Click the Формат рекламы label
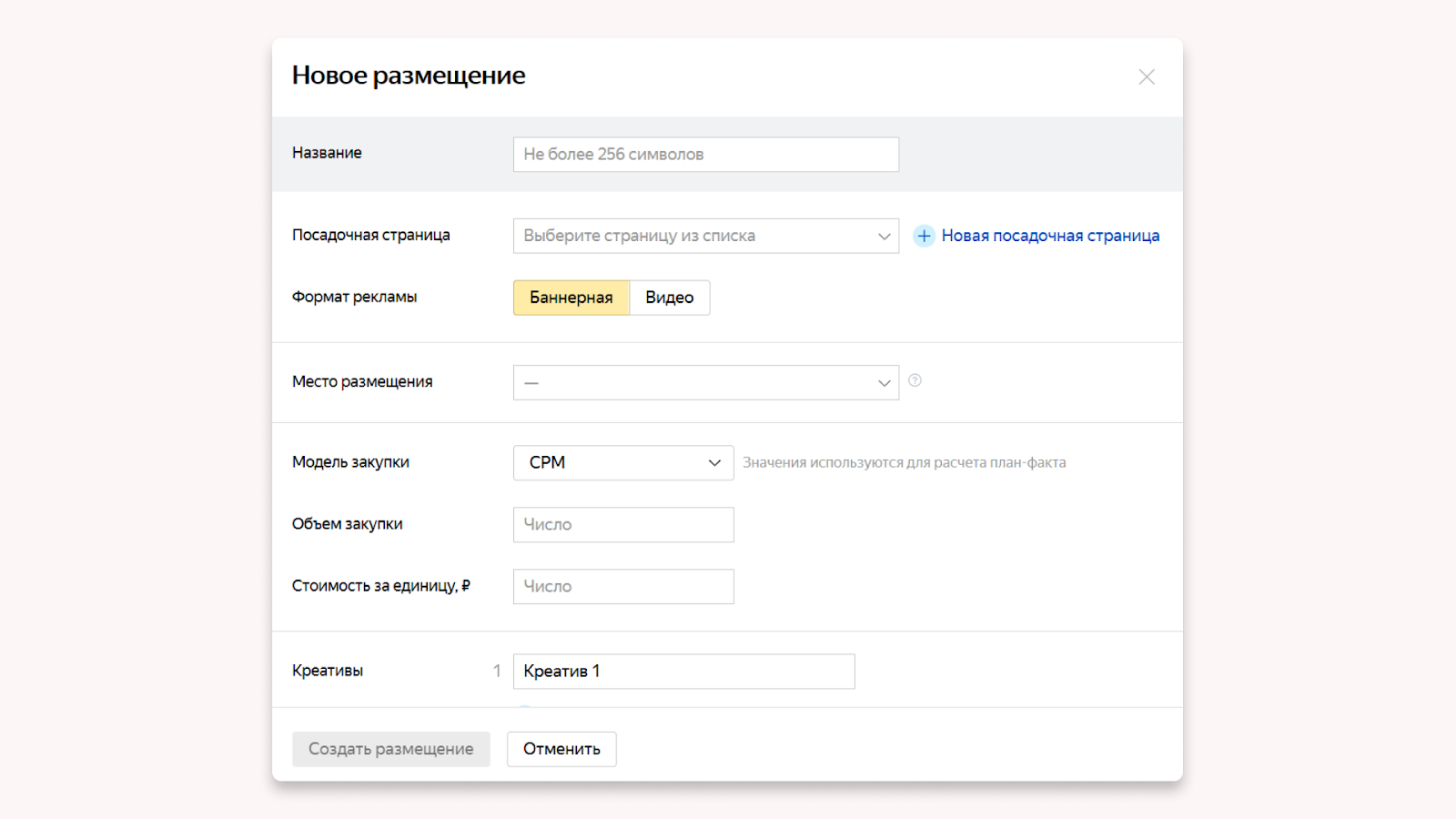This screenshot has height=819, width=1456. tap(354, 297)
